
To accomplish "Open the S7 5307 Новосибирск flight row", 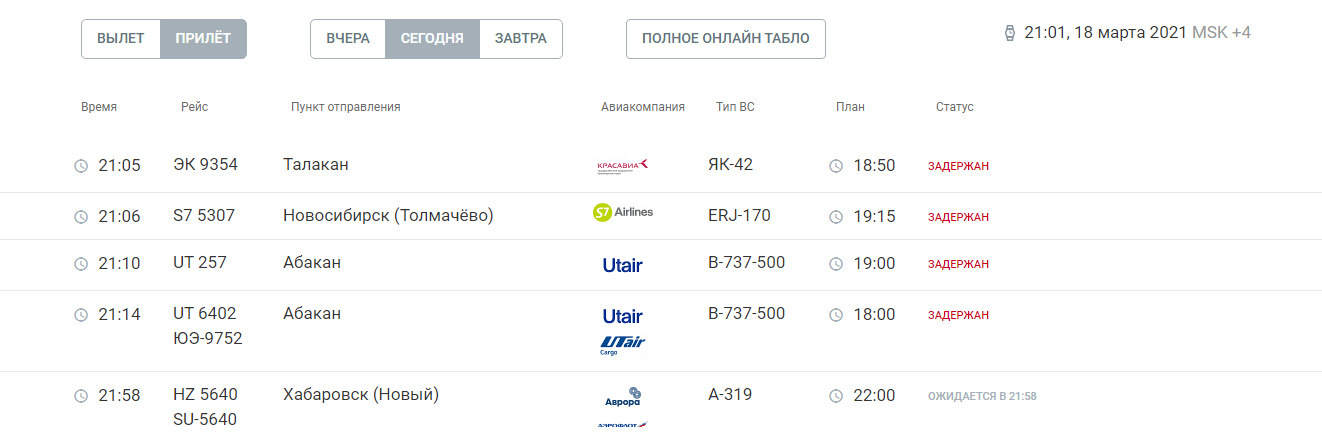I will 661,216.
